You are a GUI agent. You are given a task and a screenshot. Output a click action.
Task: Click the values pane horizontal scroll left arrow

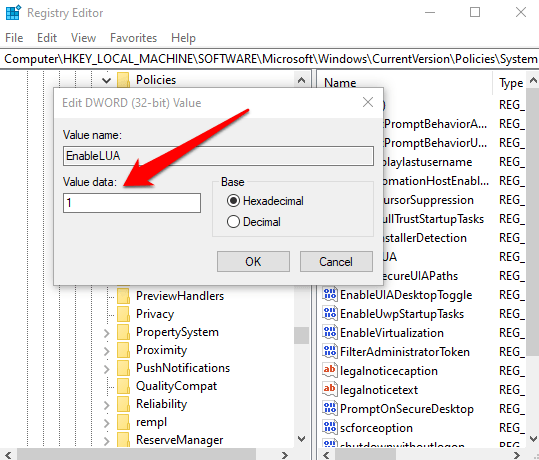(327, 455)
